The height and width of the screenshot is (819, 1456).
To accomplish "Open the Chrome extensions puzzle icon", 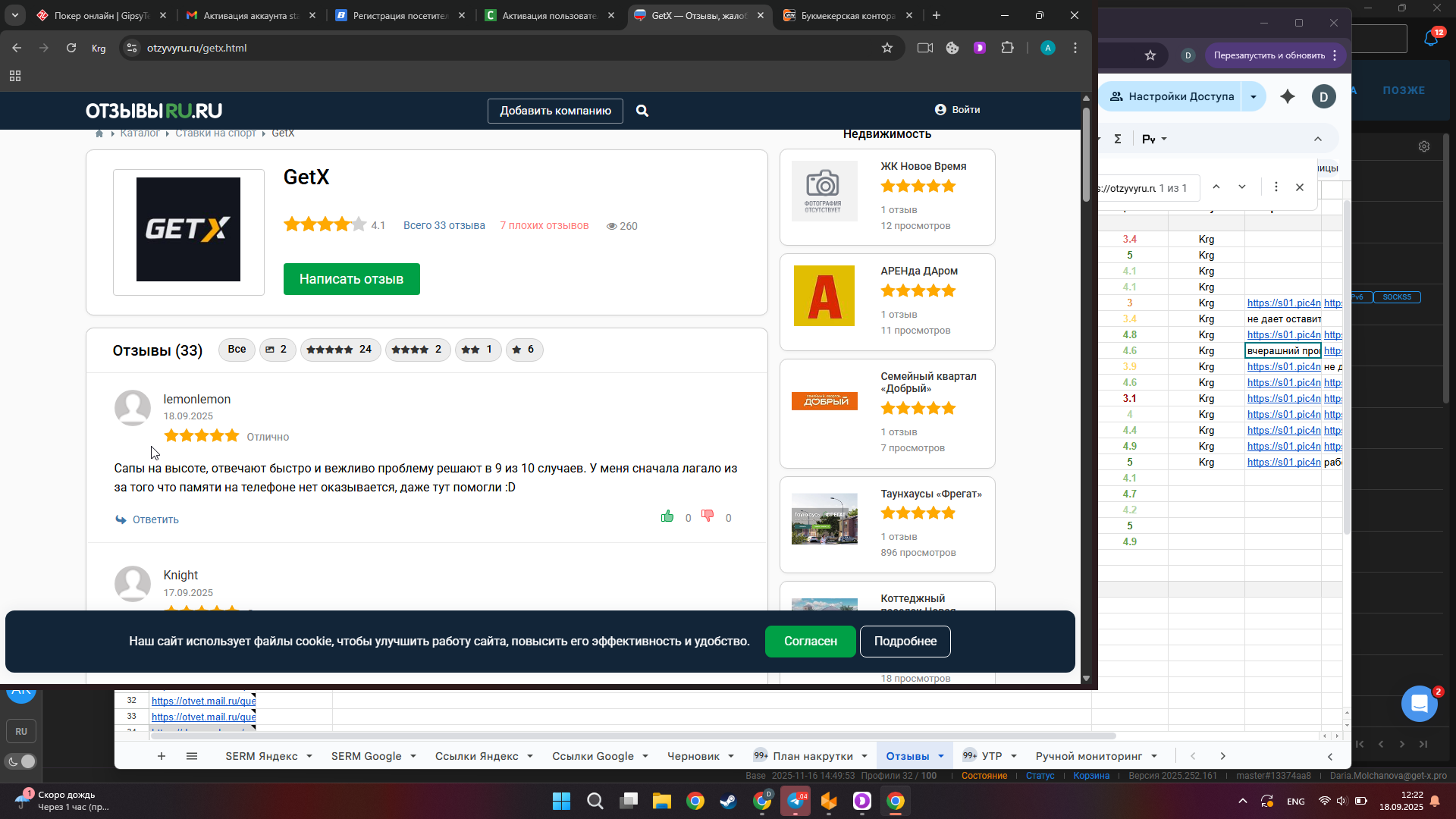I will (1007, 48).
